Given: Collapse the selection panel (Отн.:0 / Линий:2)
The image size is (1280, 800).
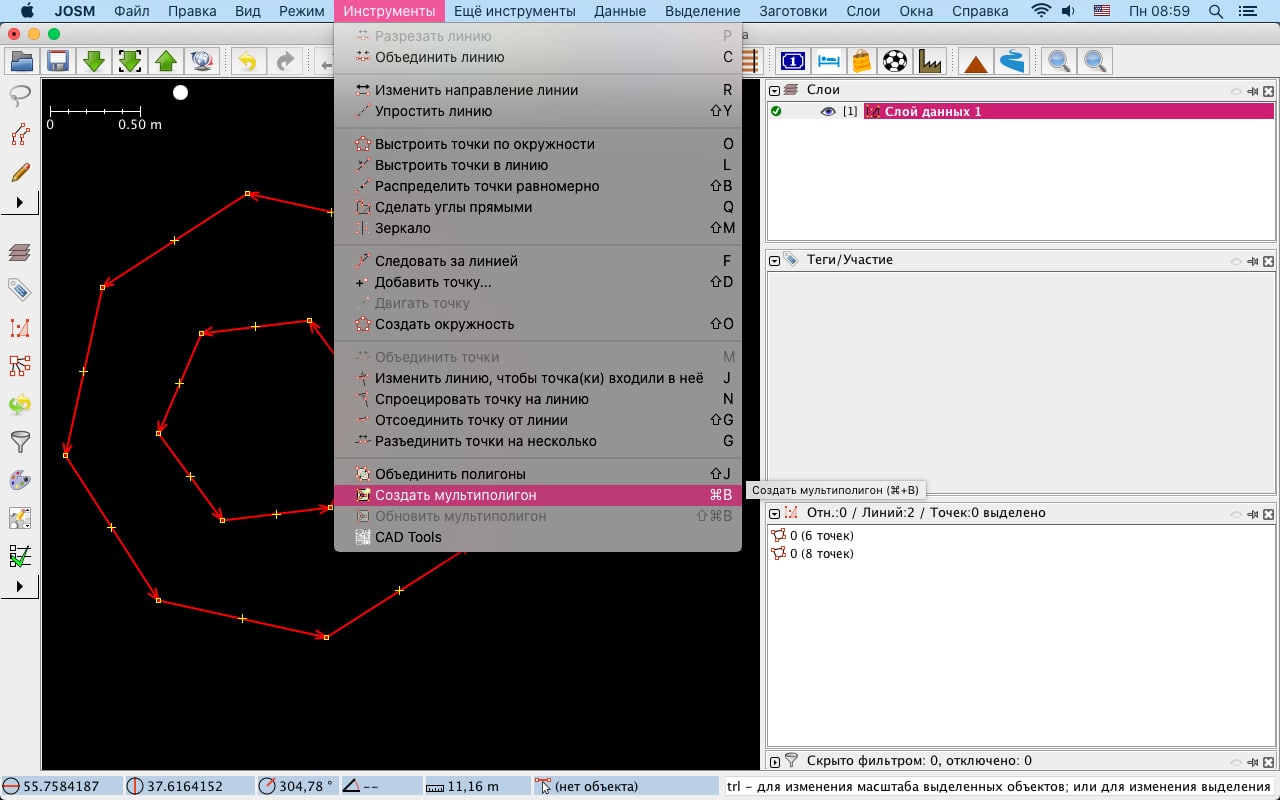Looking at the screenshot, I should coord(774,513).
